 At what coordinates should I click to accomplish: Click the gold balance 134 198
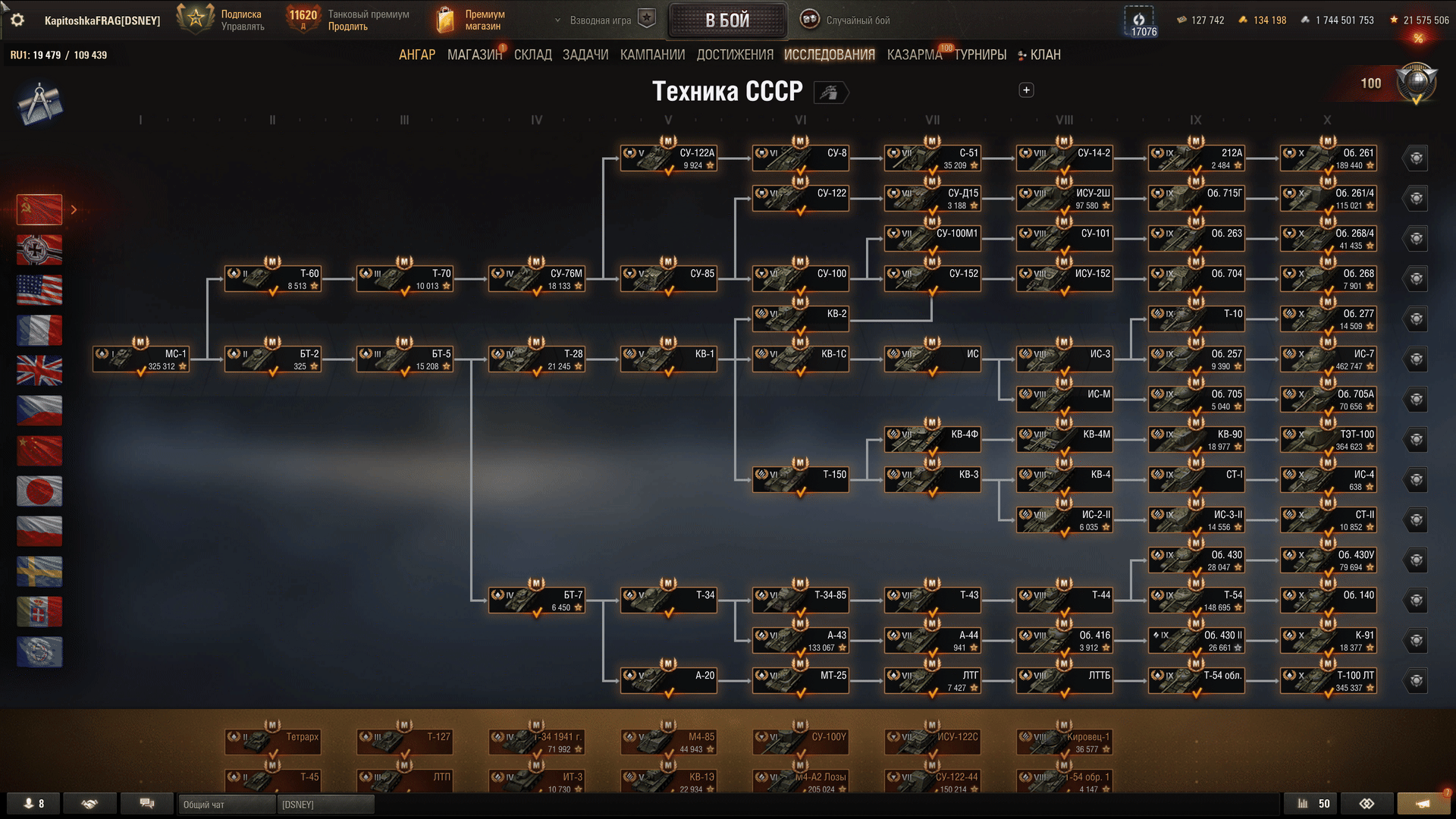click(x=1263, y=20)
